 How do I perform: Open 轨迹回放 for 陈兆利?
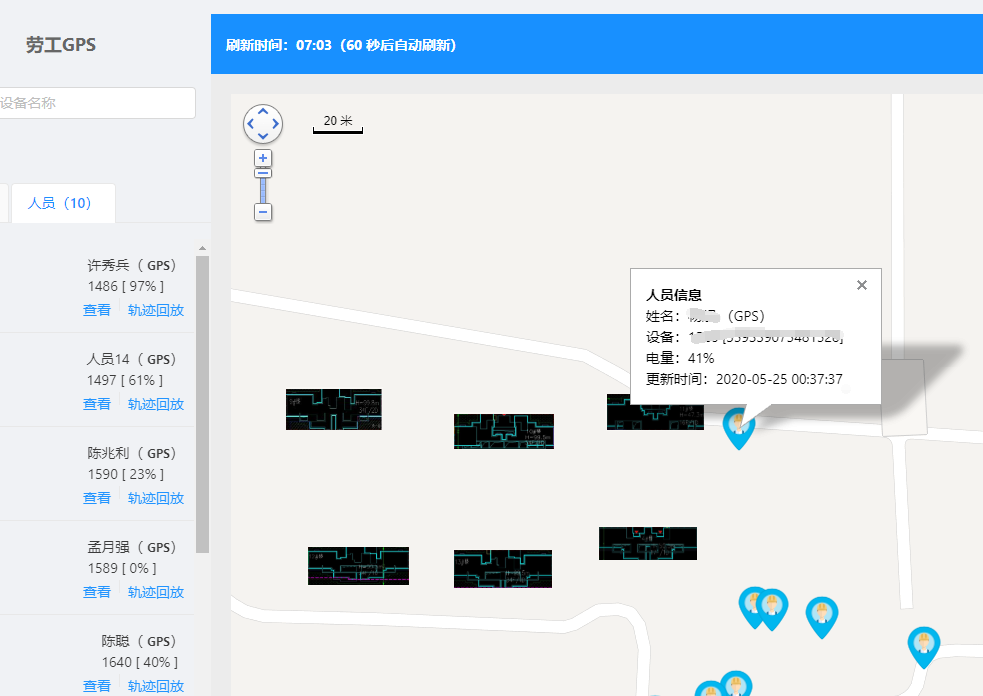[x=156, y=498]
